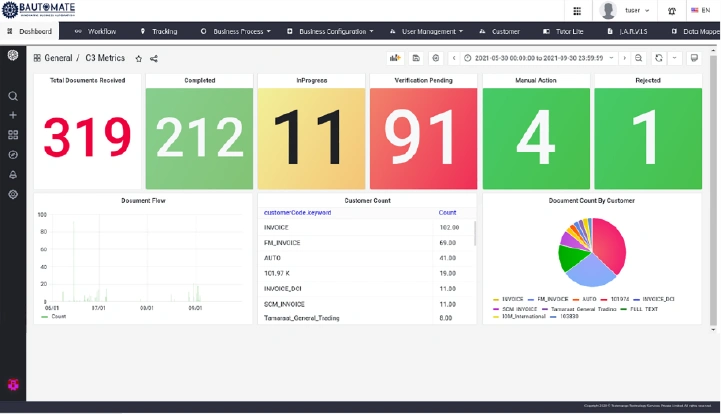Share the C3 Metrics dashboard
This screenshot has width=721, height=414.
[x=154, y=58]
